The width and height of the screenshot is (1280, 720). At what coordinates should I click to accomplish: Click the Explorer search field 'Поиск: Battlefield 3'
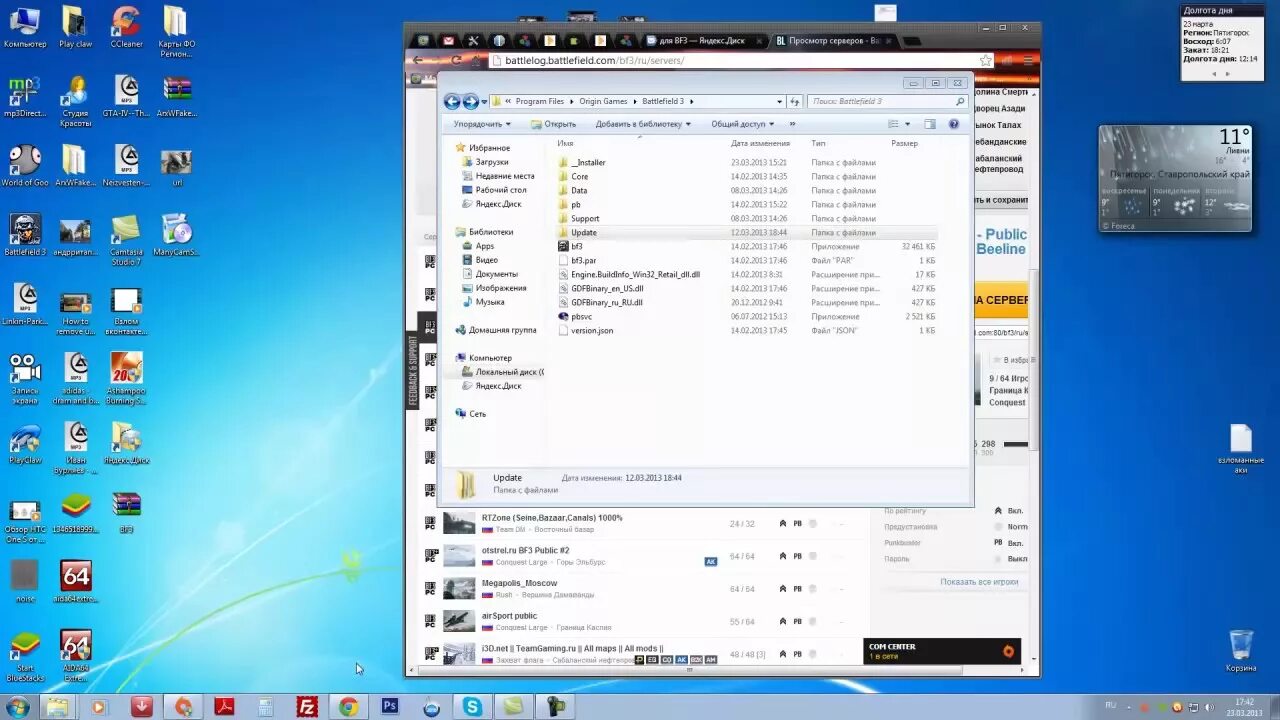coord(887,101)
